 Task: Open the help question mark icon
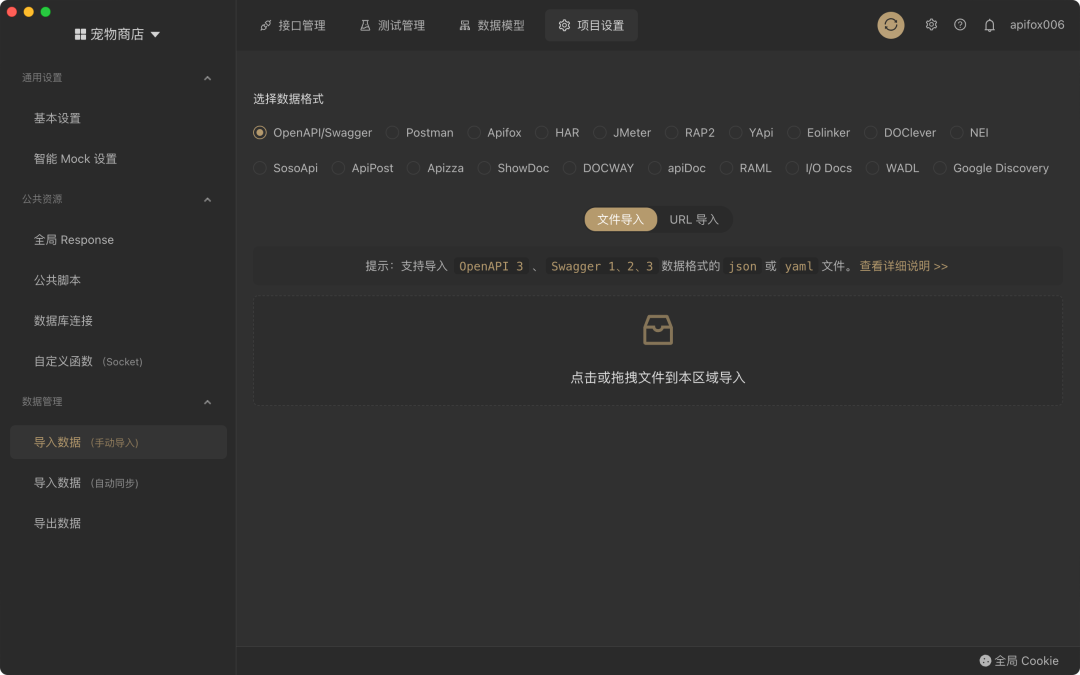click(960, 25)
